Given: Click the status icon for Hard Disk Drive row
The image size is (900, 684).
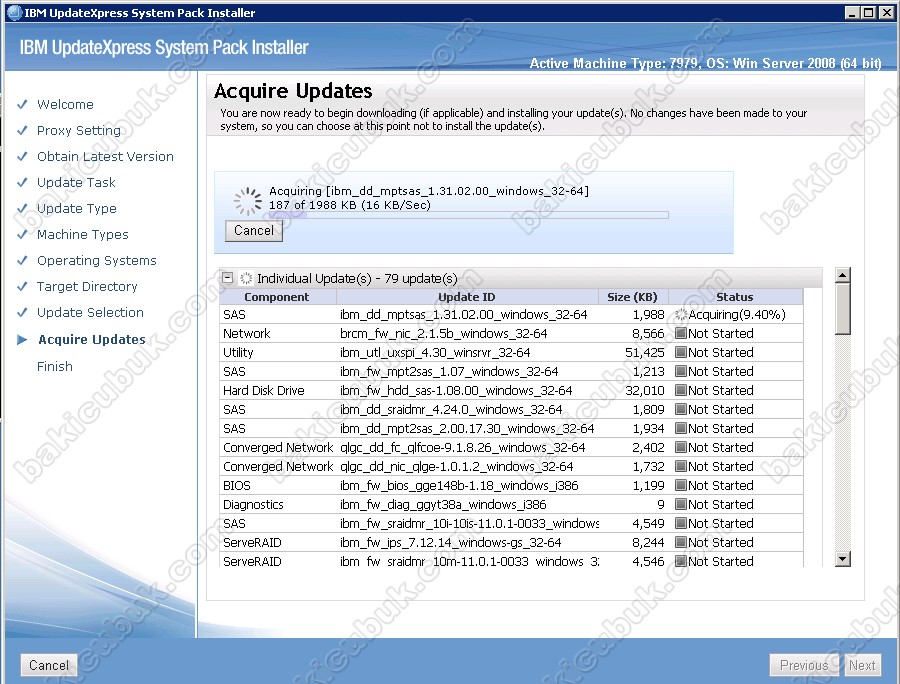Looking at the screenshot, I should (681, 390).
